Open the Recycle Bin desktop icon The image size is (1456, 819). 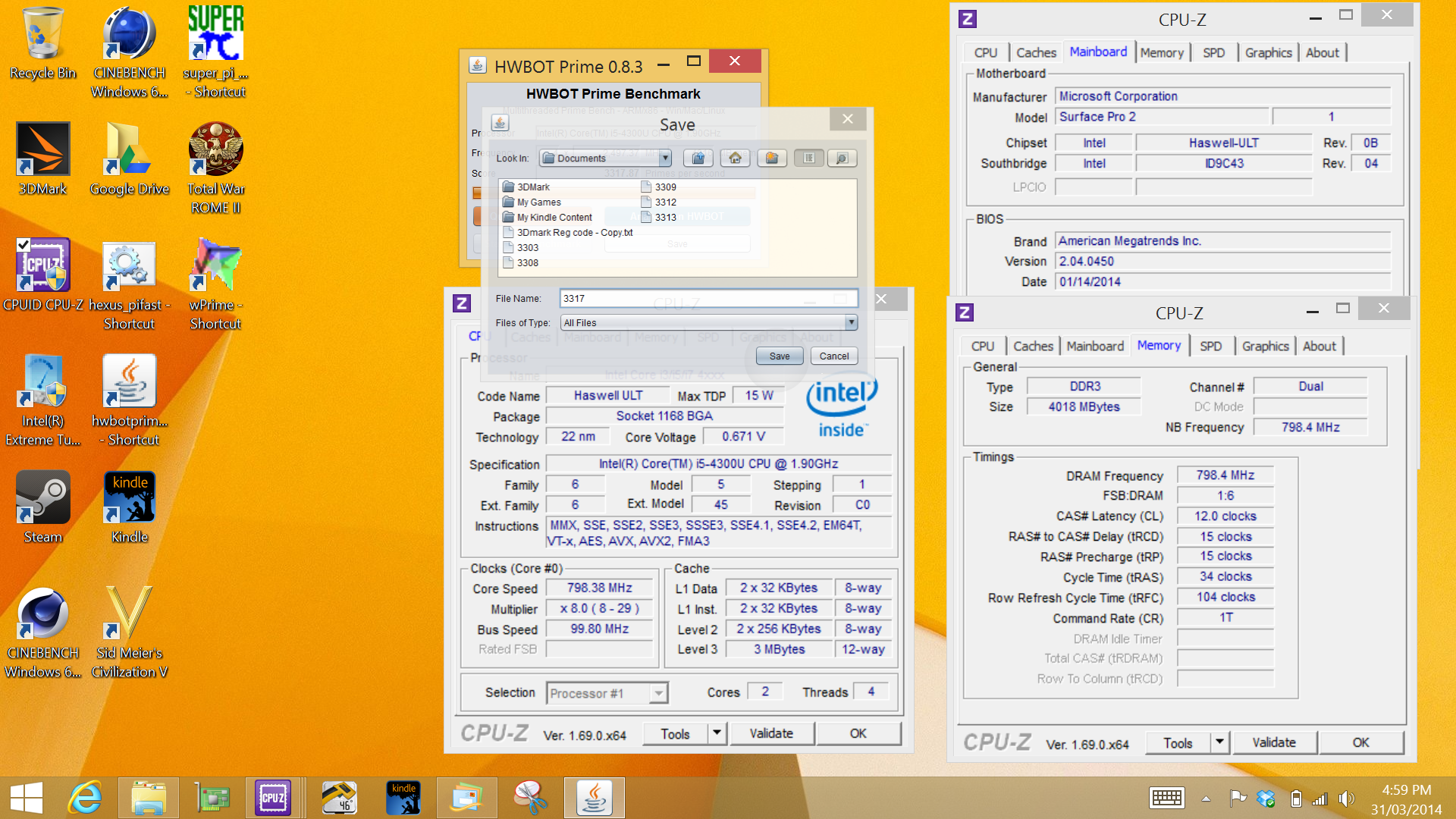point(43,43)
